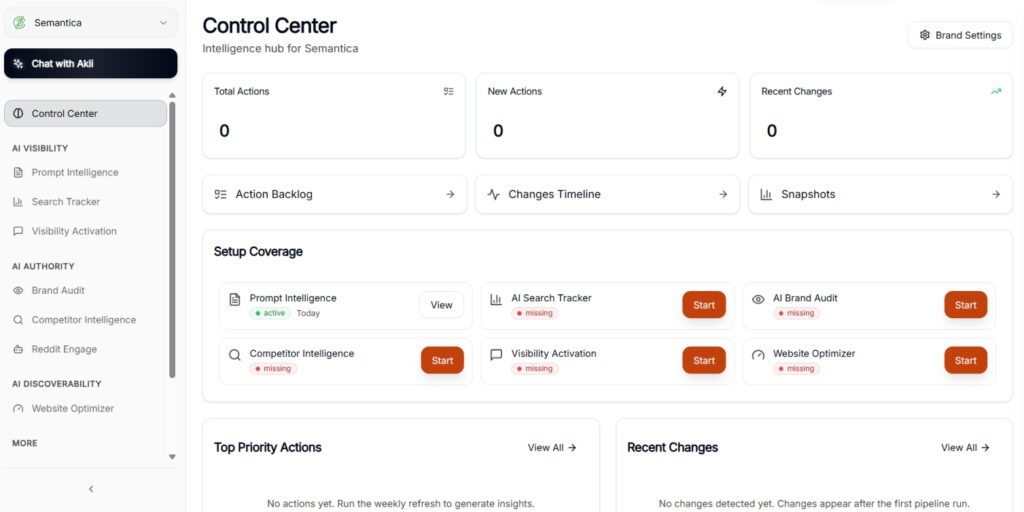Click the lightning icon on New Actions card
Viewport: 1024px width, 512px height.
point(722,91)
